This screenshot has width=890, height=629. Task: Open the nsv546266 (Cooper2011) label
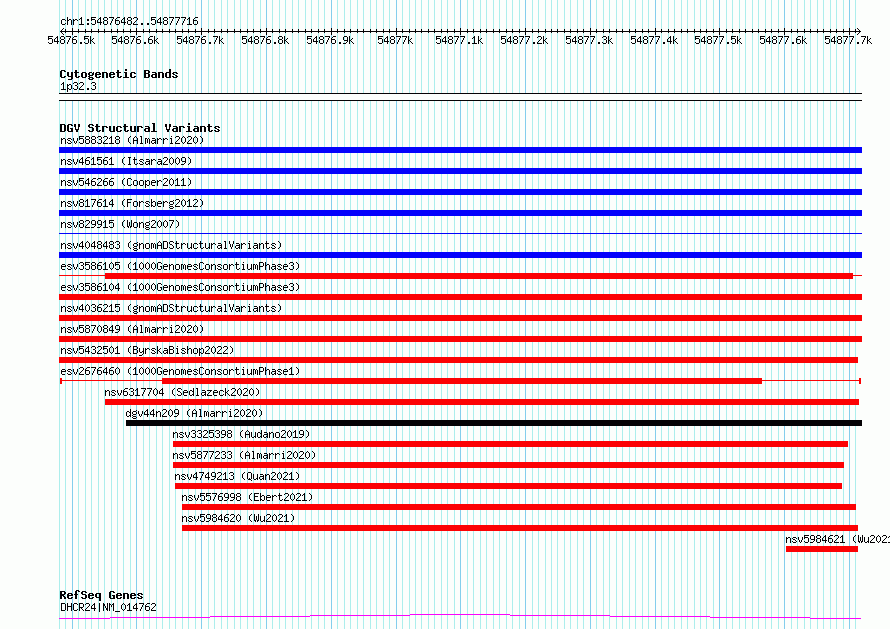pos(126,182)
